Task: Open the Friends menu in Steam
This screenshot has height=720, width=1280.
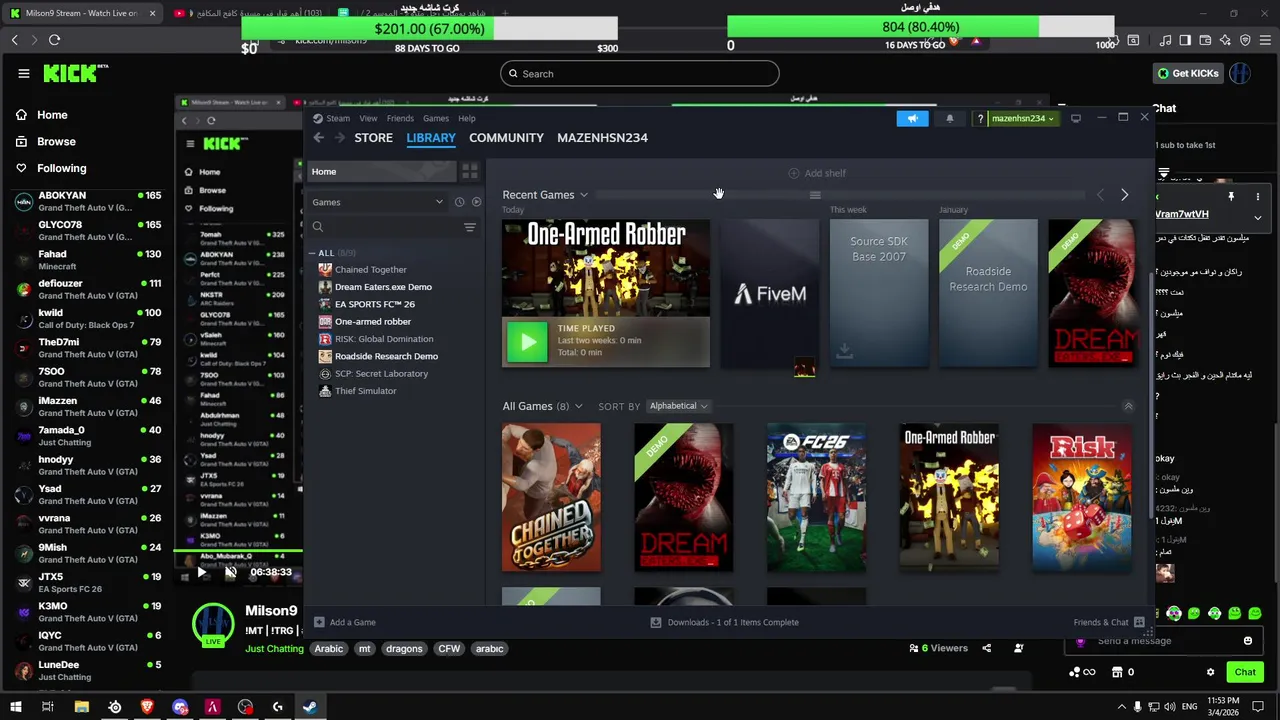Action: (x=400, y=118)
